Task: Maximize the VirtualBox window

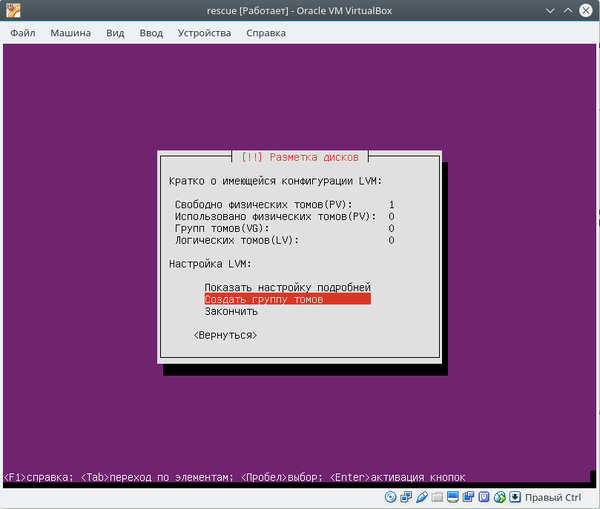Action: pyautogui.click(x=568, y=11)
